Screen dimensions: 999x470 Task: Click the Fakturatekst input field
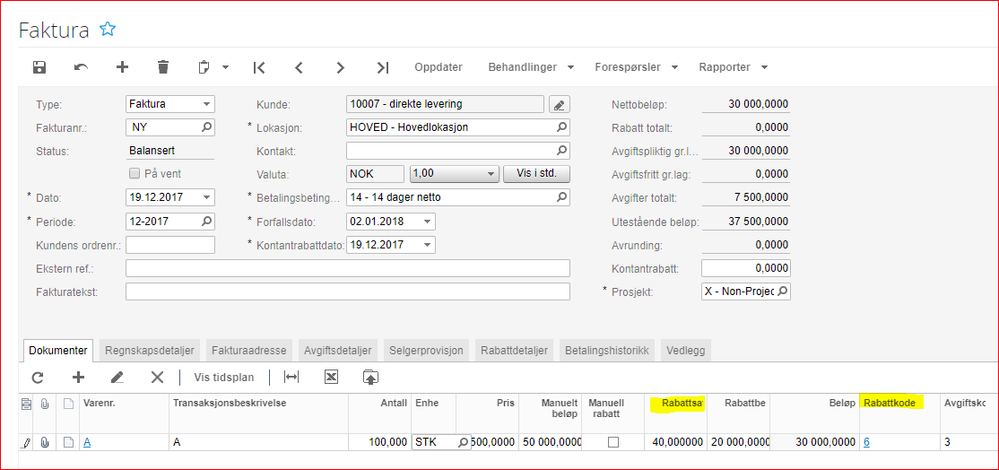(347, 291)
